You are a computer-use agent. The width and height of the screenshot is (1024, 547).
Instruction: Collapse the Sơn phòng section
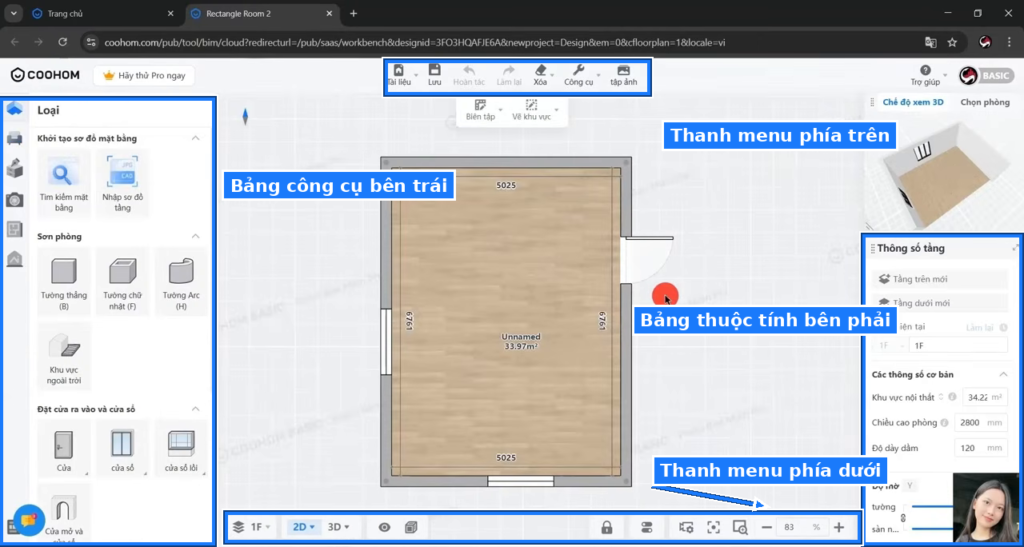(195, 236)
